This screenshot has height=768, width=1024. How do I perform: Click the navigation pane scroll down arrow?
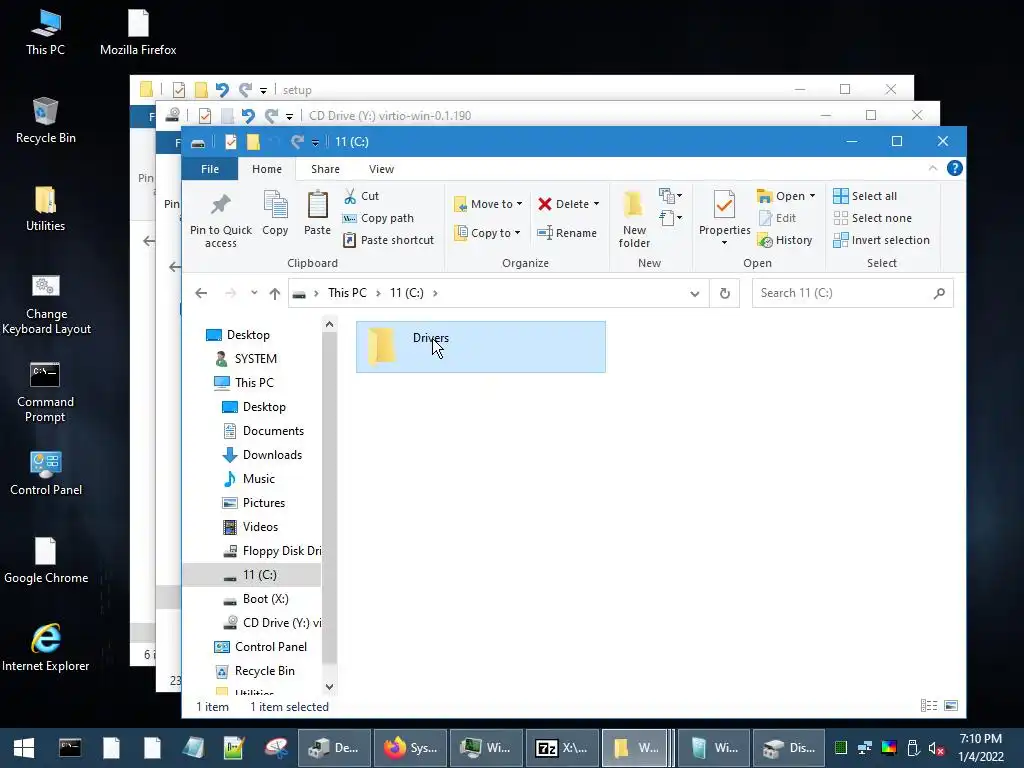pos(329,686)
